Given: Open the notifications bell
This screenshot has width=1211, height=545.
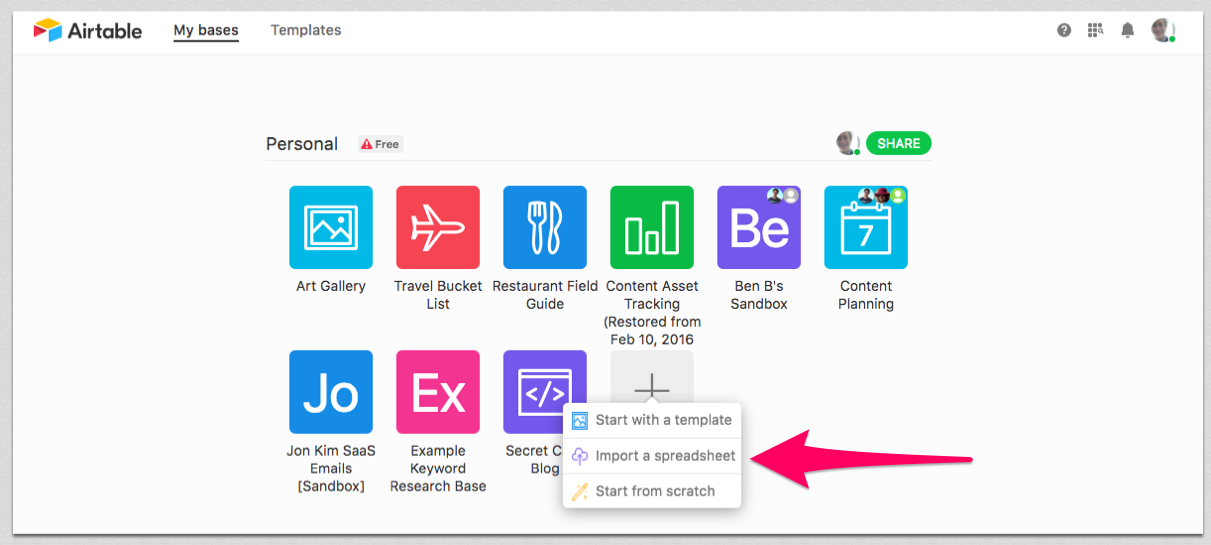Looking at the screenshot, I should pos(1128,30).
